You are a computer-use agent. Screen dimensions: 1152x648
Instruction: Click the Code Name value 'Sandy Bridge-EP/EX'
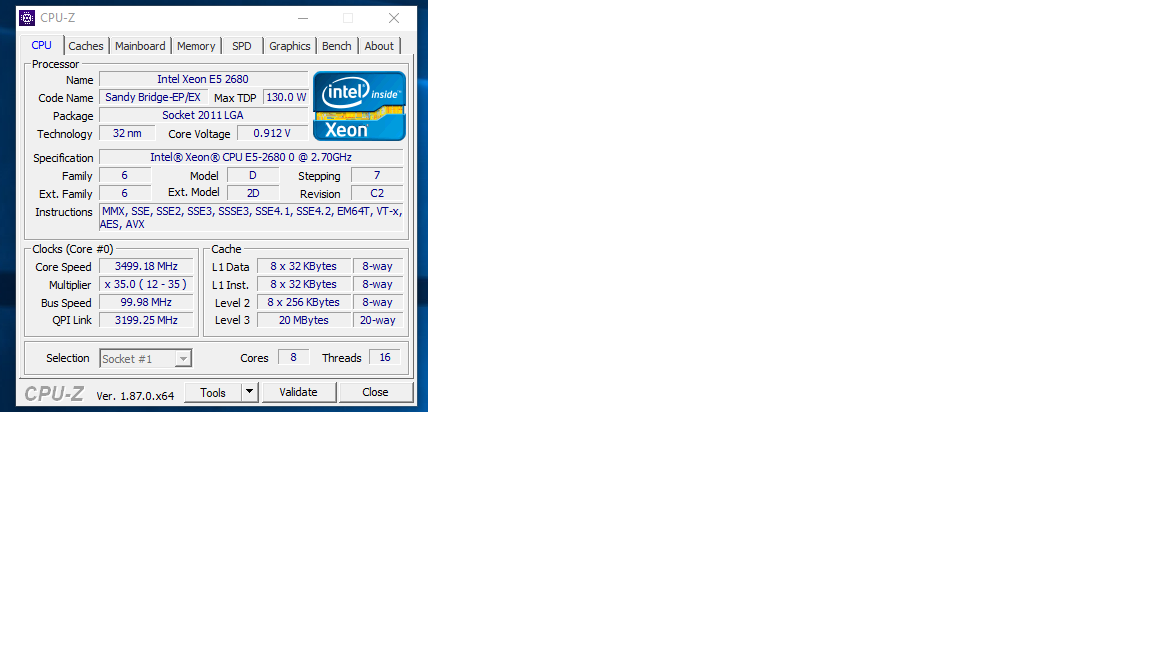(153, 98)
